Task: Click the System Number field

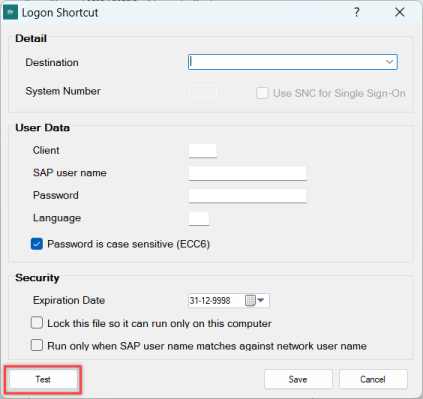Action: [x=203, y=91]
